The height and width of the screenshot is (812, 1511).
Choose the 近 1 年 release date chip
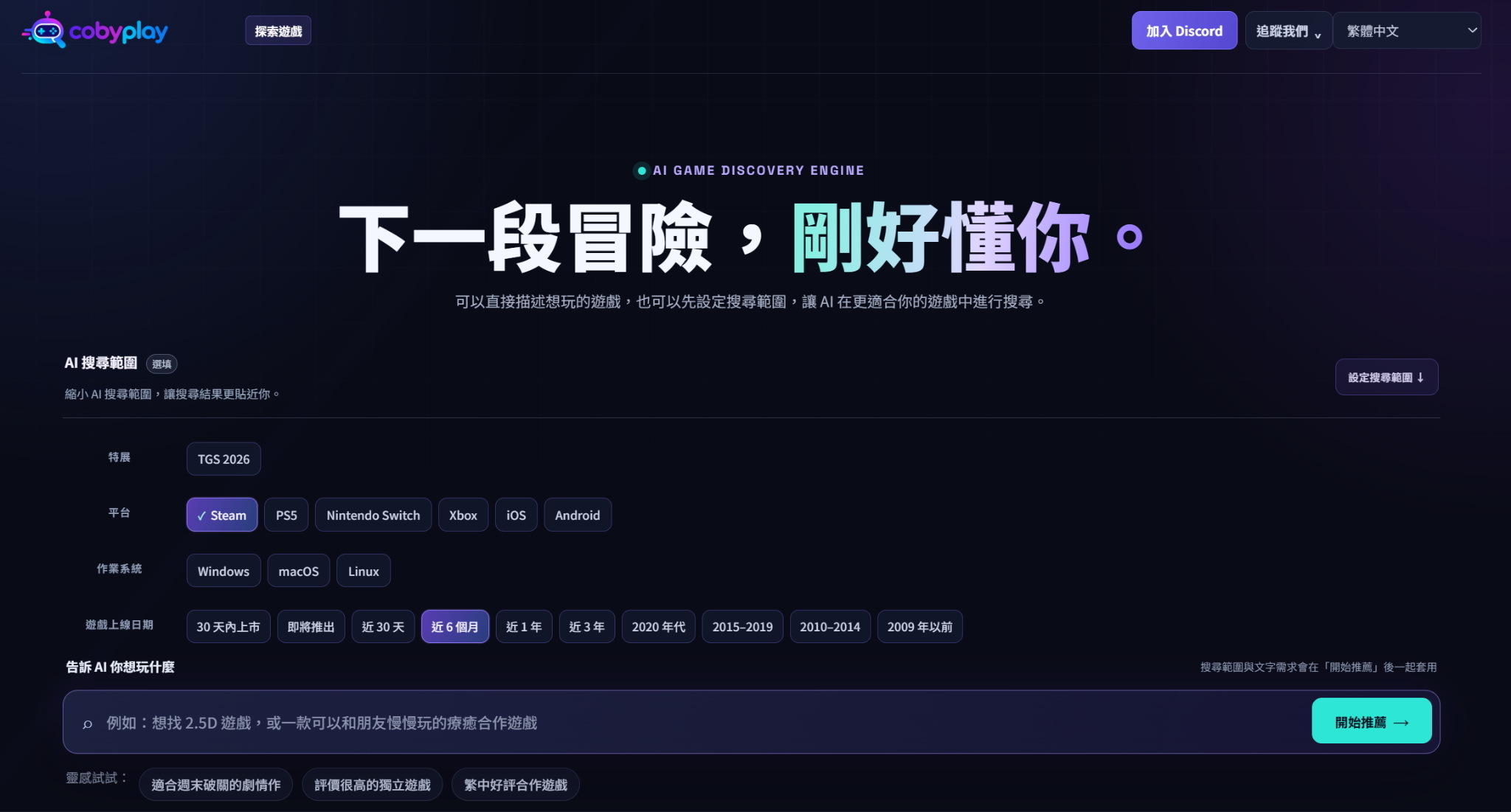(524, 626)
